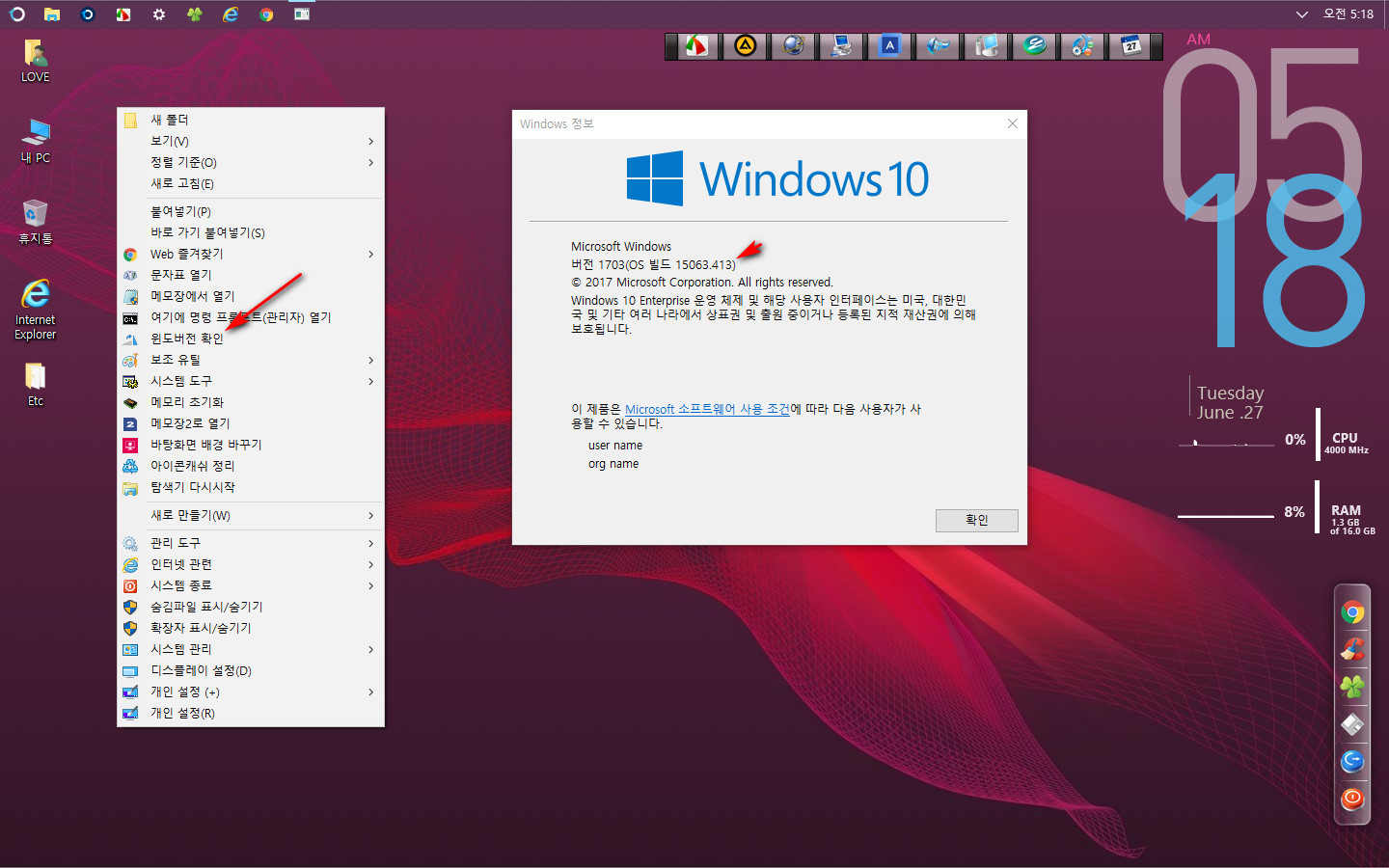
Task: Expand the Web 즐겨찾기 submenu
Action: [251, 254]
